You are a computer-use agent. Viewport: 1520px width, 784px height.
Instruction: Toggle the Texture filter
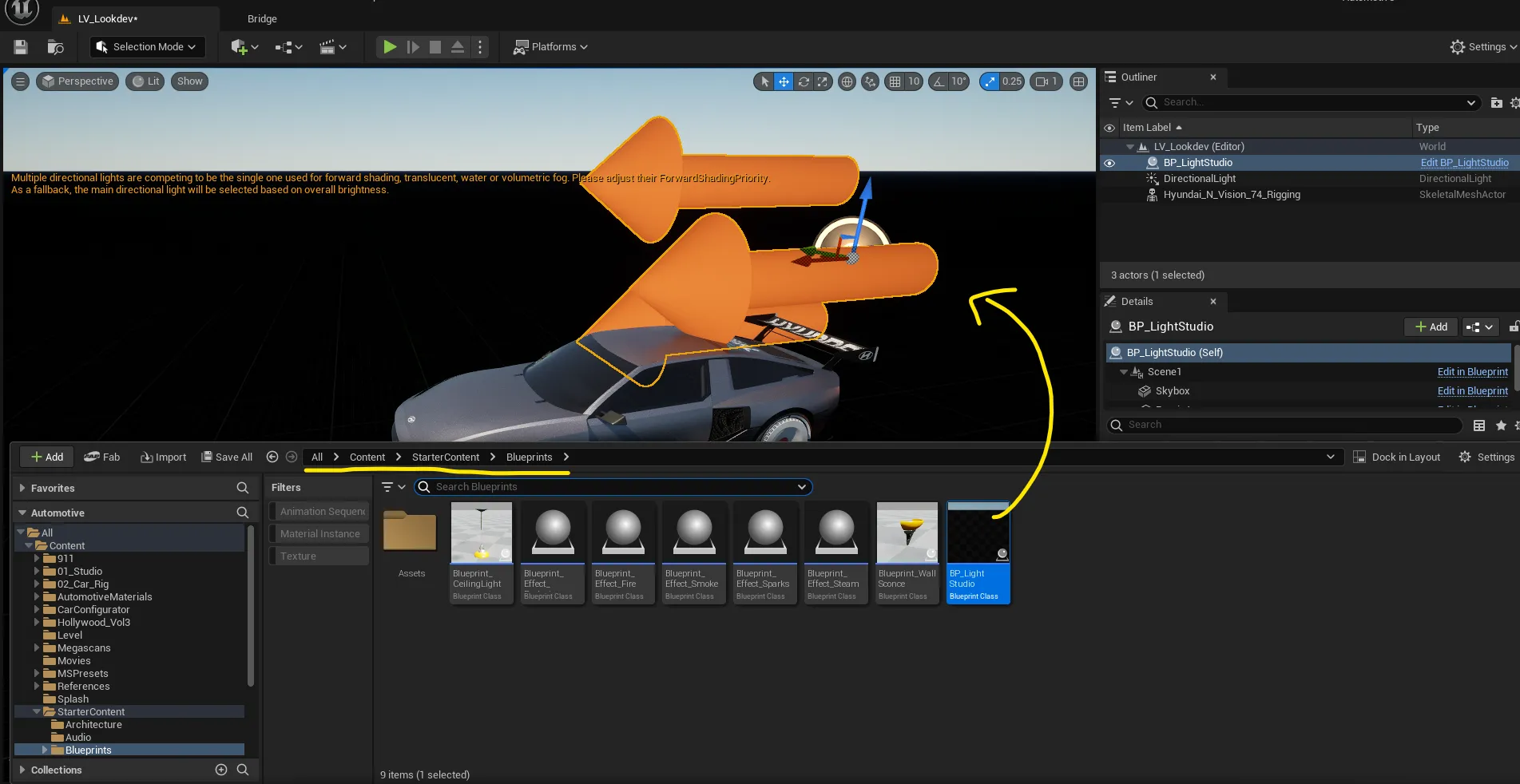[319, 556]
